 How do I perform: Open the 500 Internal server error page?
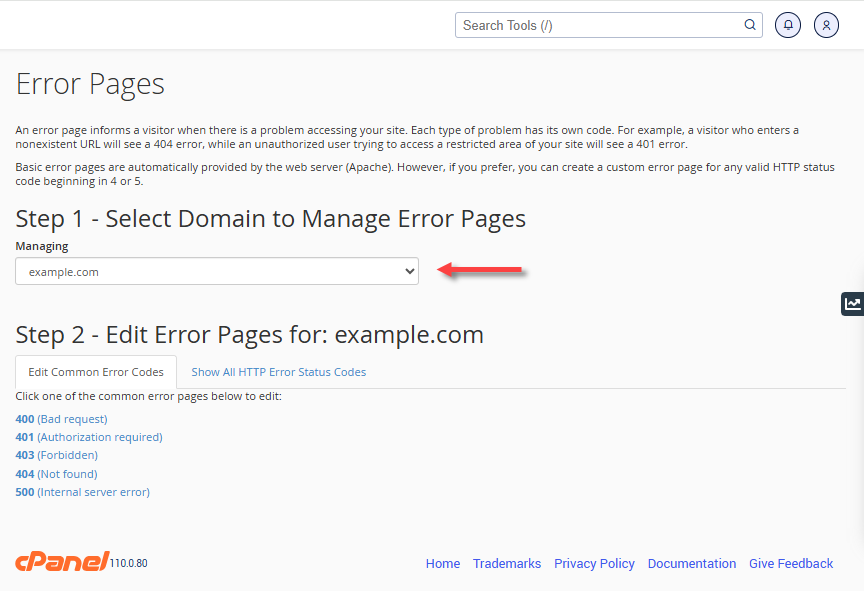tap(82, 491)
